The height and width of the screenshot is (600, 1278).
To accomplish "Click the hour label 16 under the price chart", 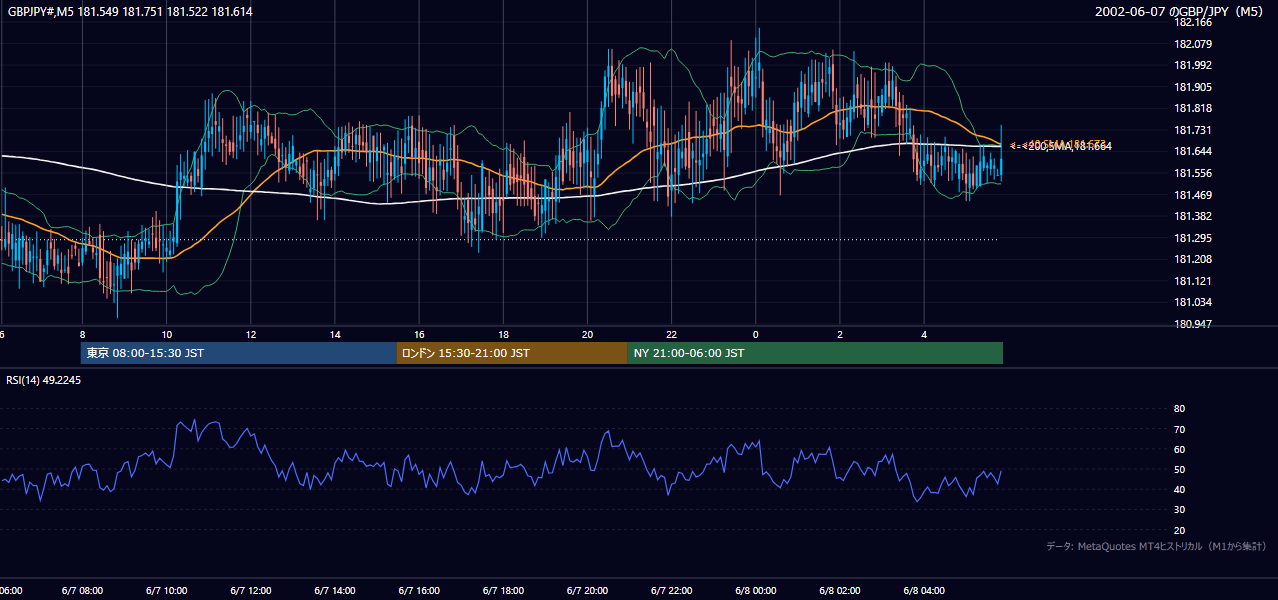I will point(419,335).
